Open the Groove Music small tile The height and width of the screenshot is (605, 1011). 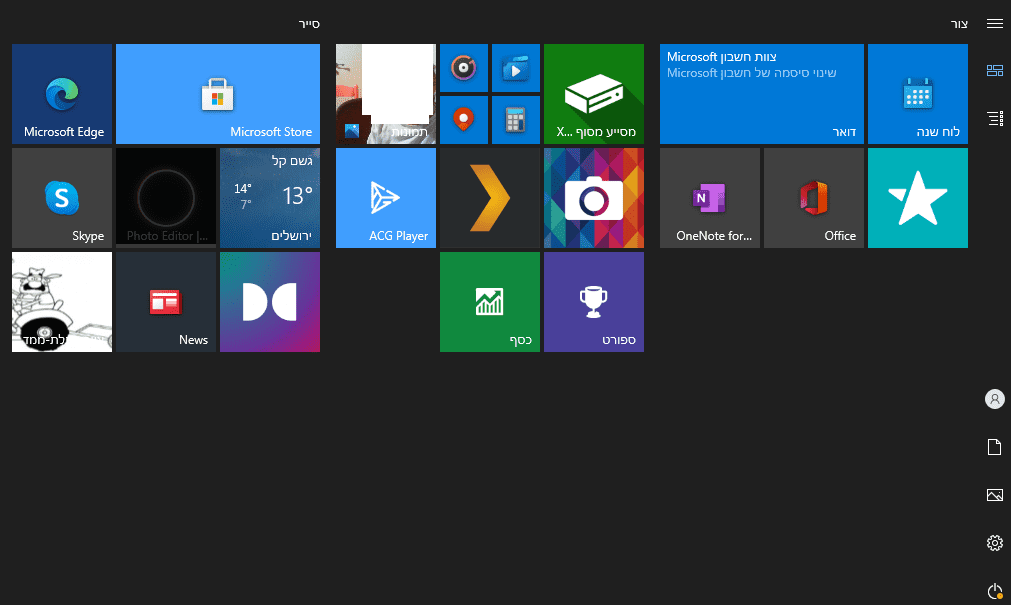coord(464,68)
